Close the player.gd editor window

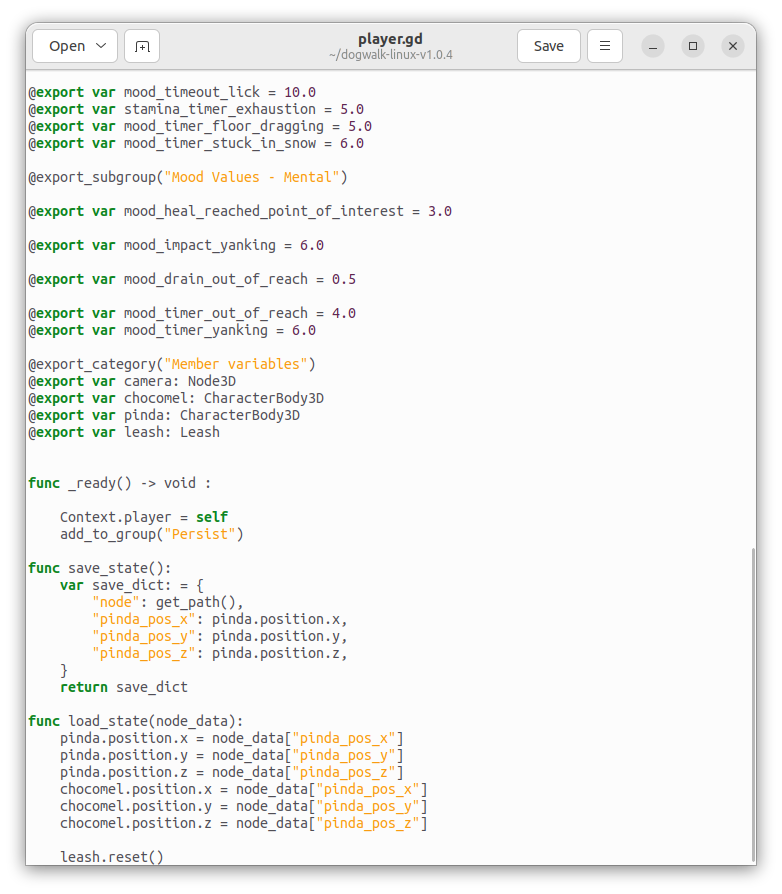[732, 46]
